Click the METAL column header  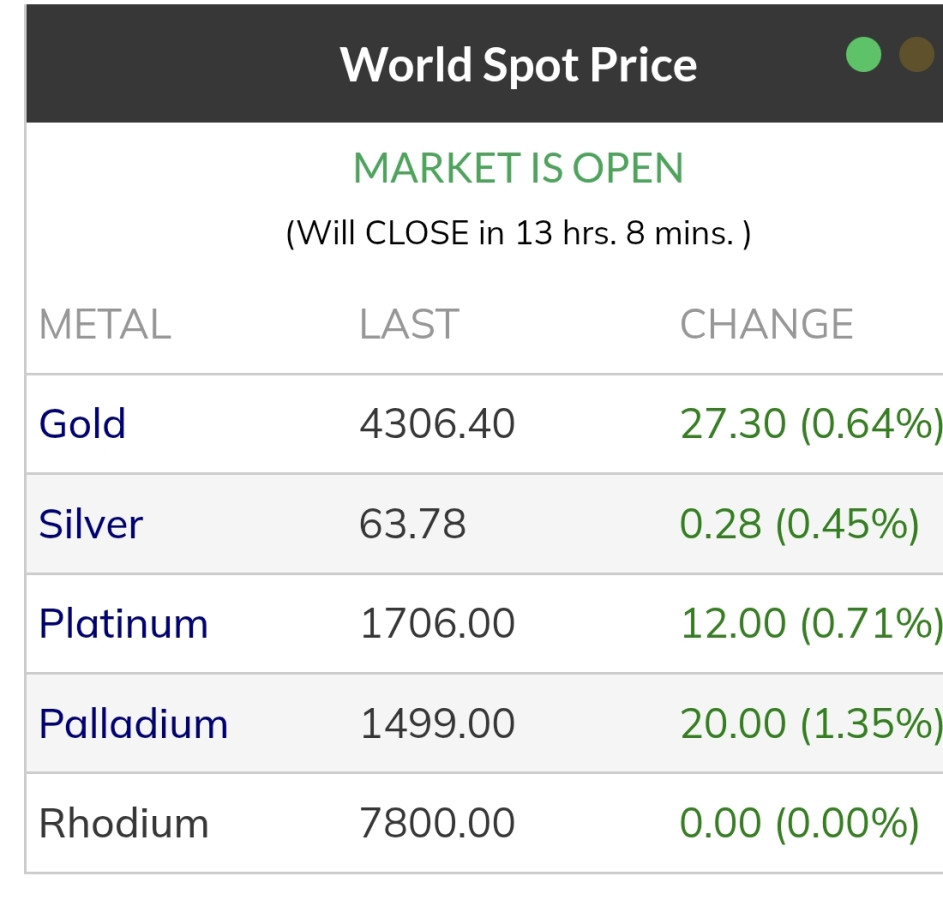tap(104, 325)
